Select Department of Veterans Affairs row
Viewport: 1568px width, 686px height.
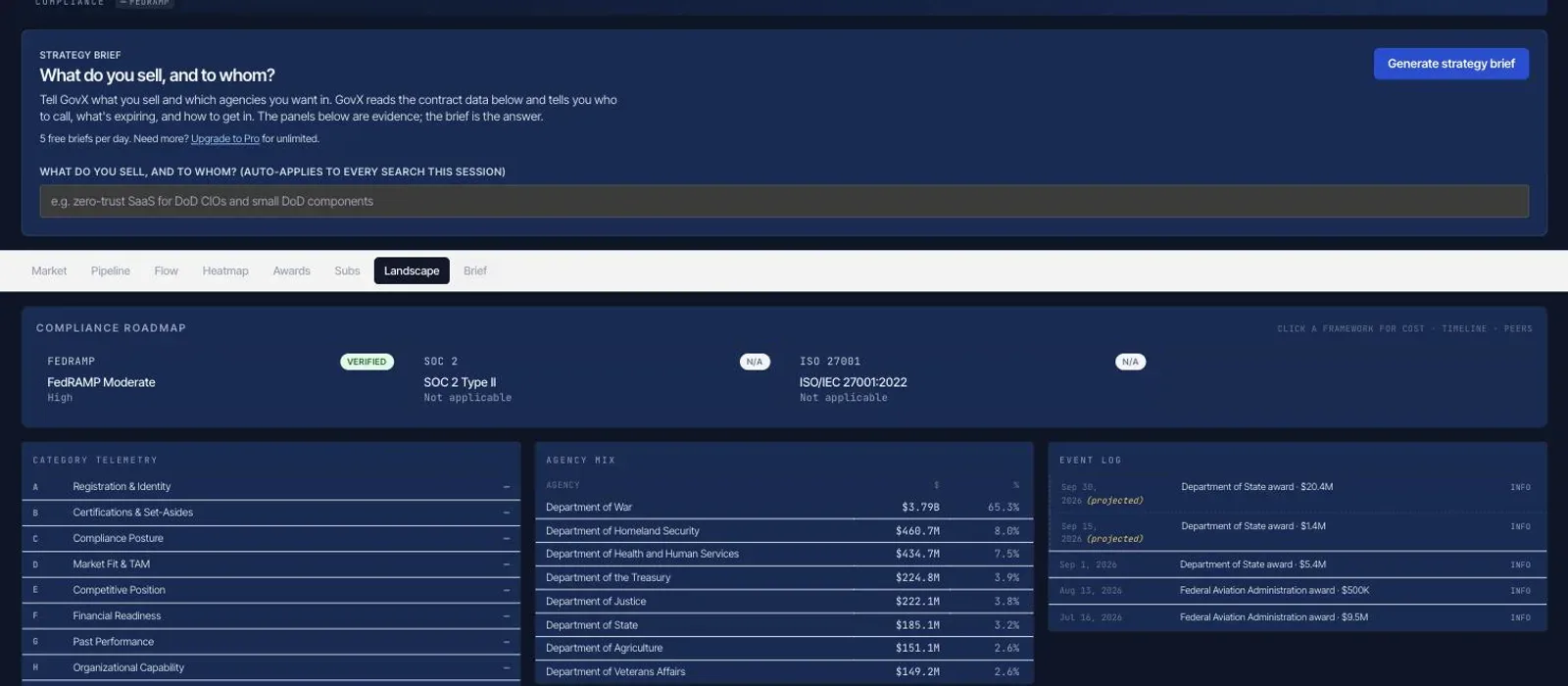click(784, 671)
